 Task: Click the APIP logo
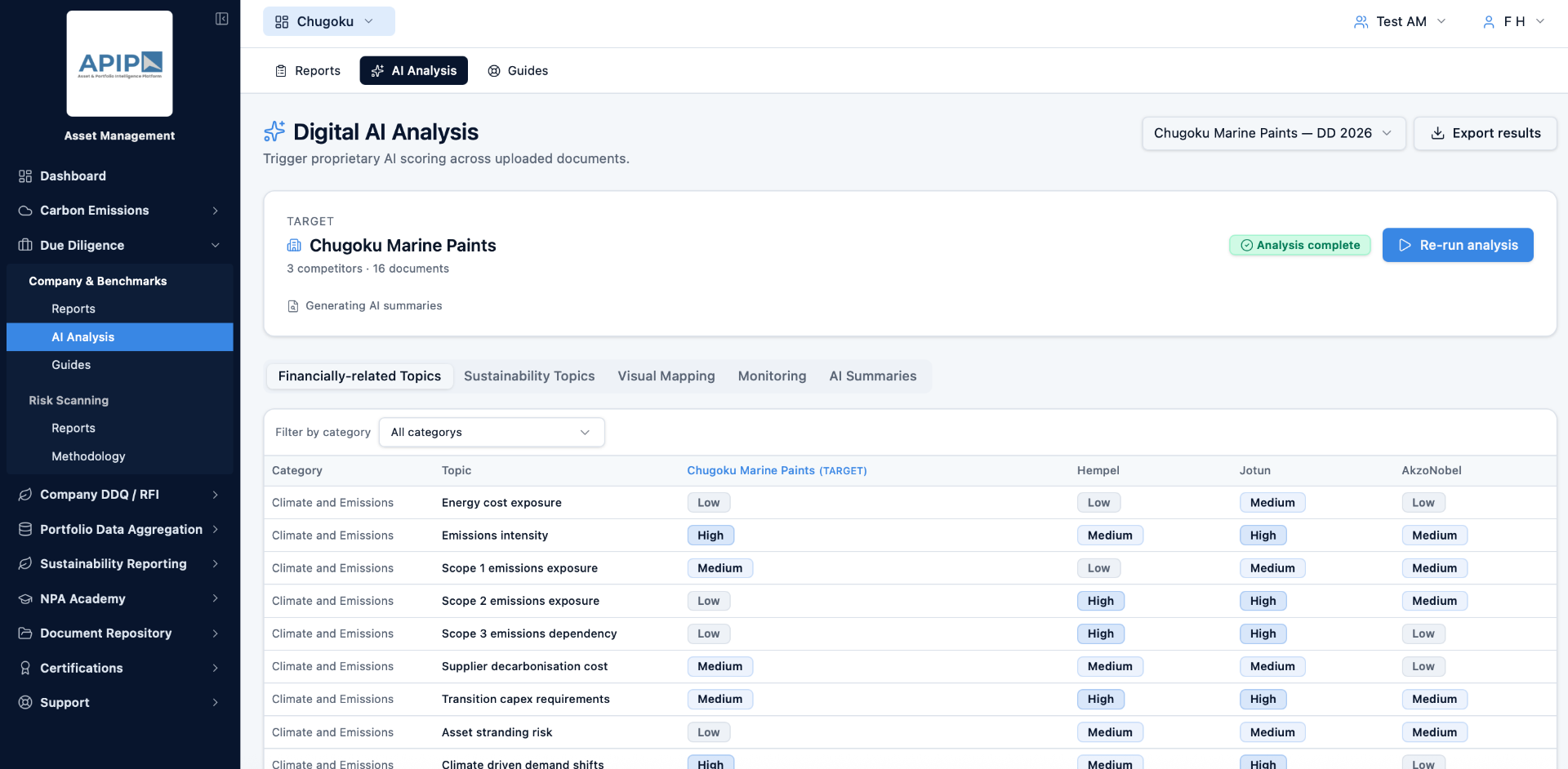(119, 64)
